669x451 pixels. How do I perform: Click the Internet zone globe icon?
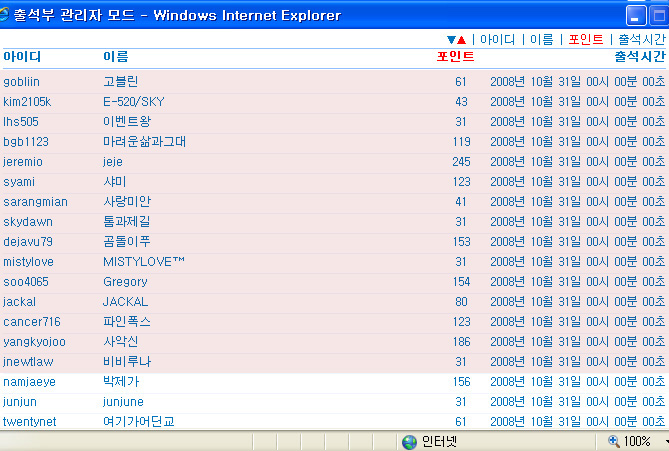(x=409, y=442)
